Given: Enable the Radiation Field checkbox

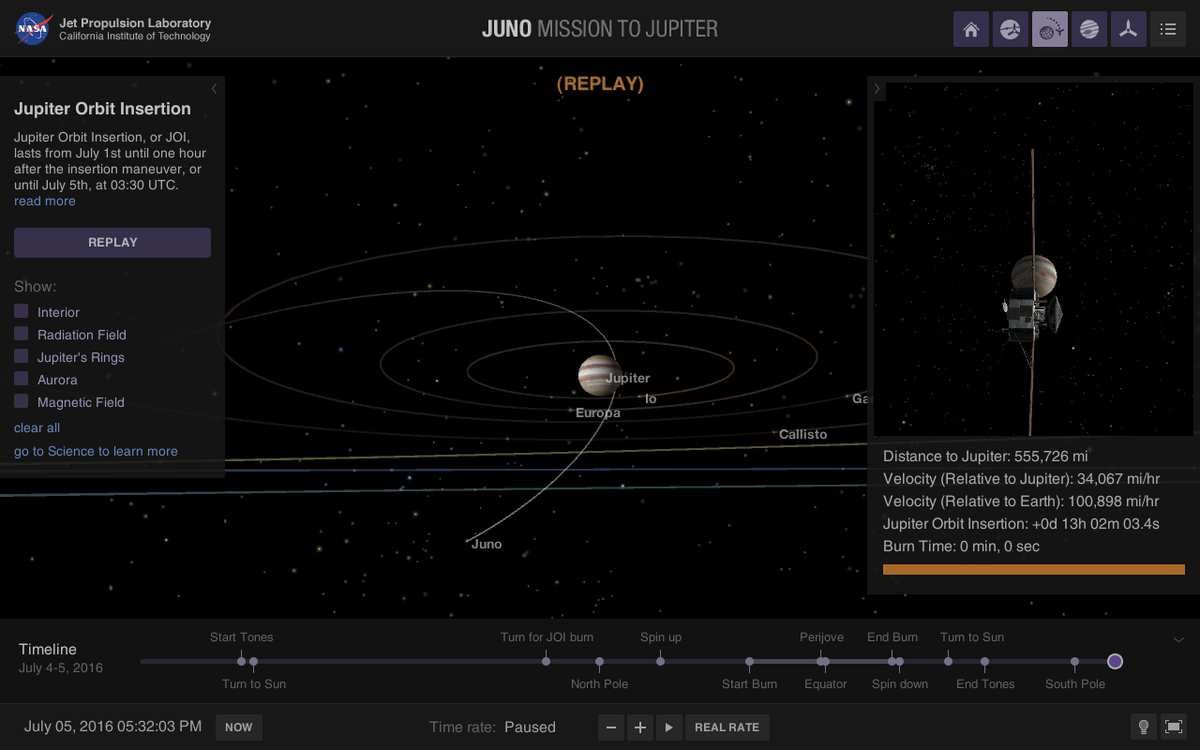Looking at the screenshot, I should tap(21, 334).
